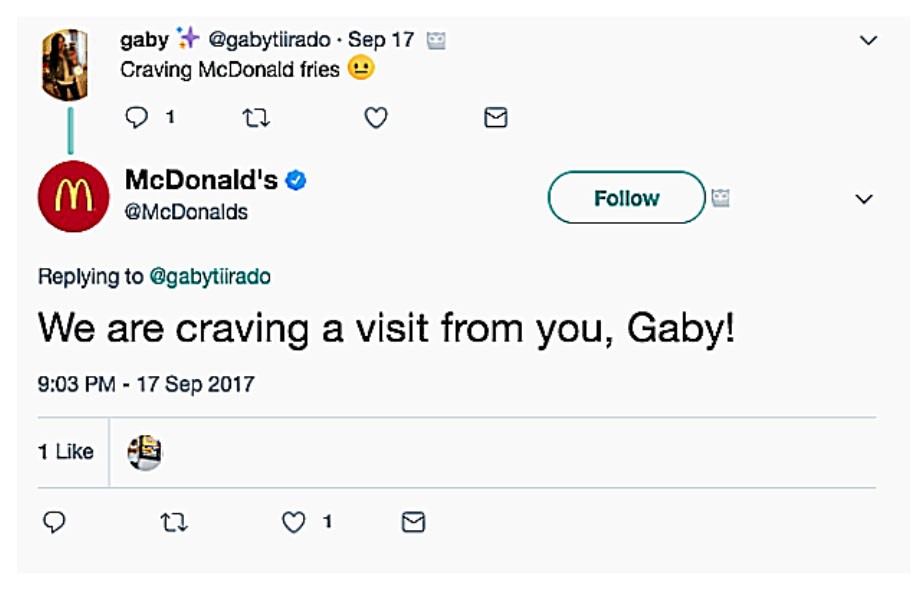The image size is (914, 589).
Task: Open avatar of user who liked
Action: tap(145, 452)
